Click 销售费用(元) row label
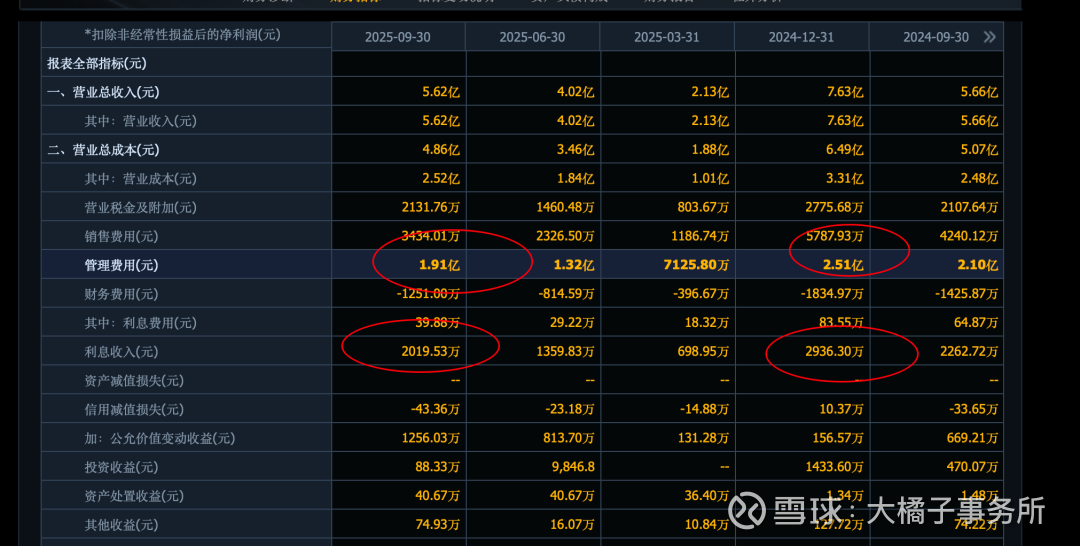 pos(121,236)
